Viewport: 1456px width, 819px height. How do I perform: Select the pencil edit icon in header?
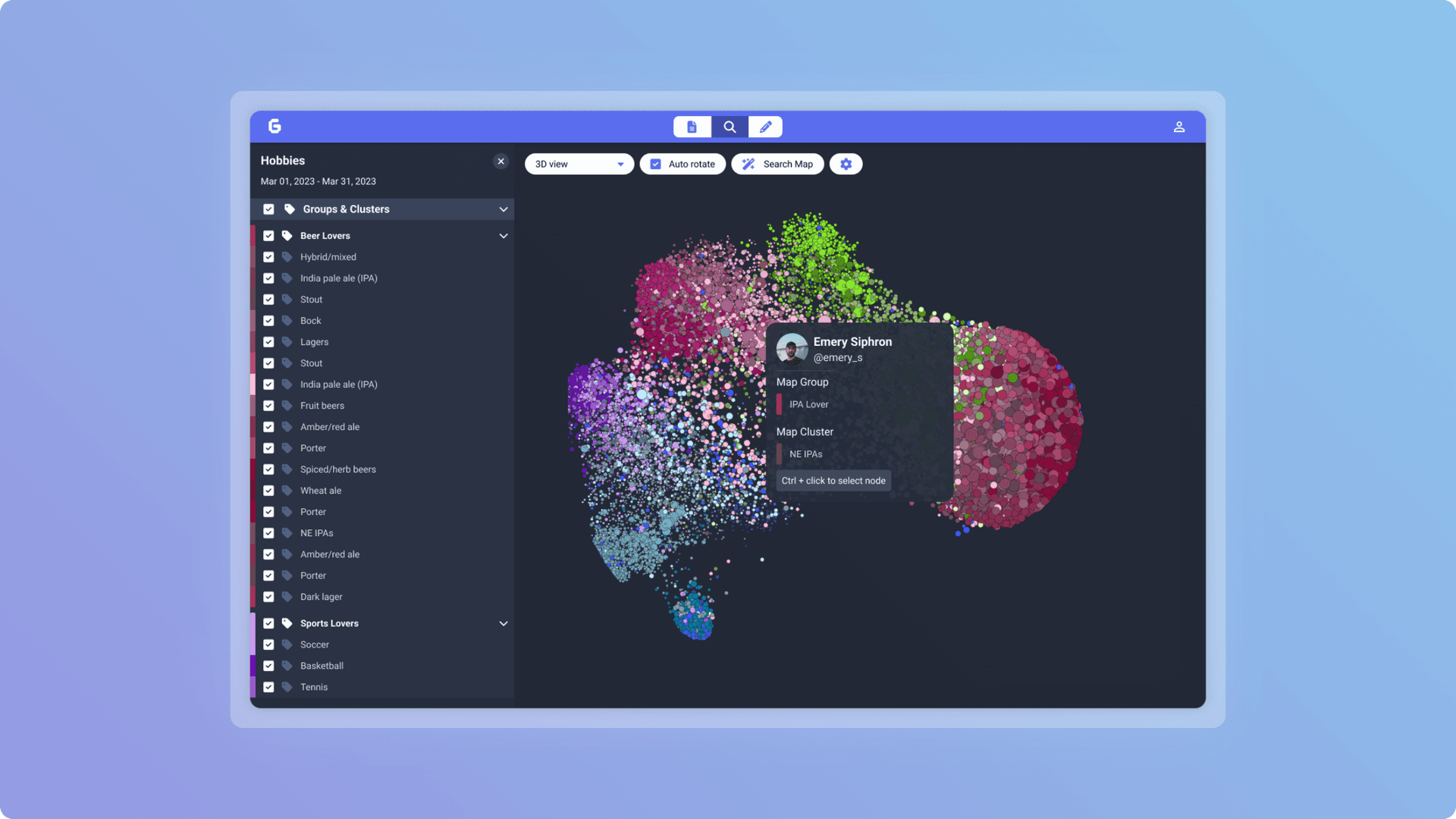tap(765, 127)
